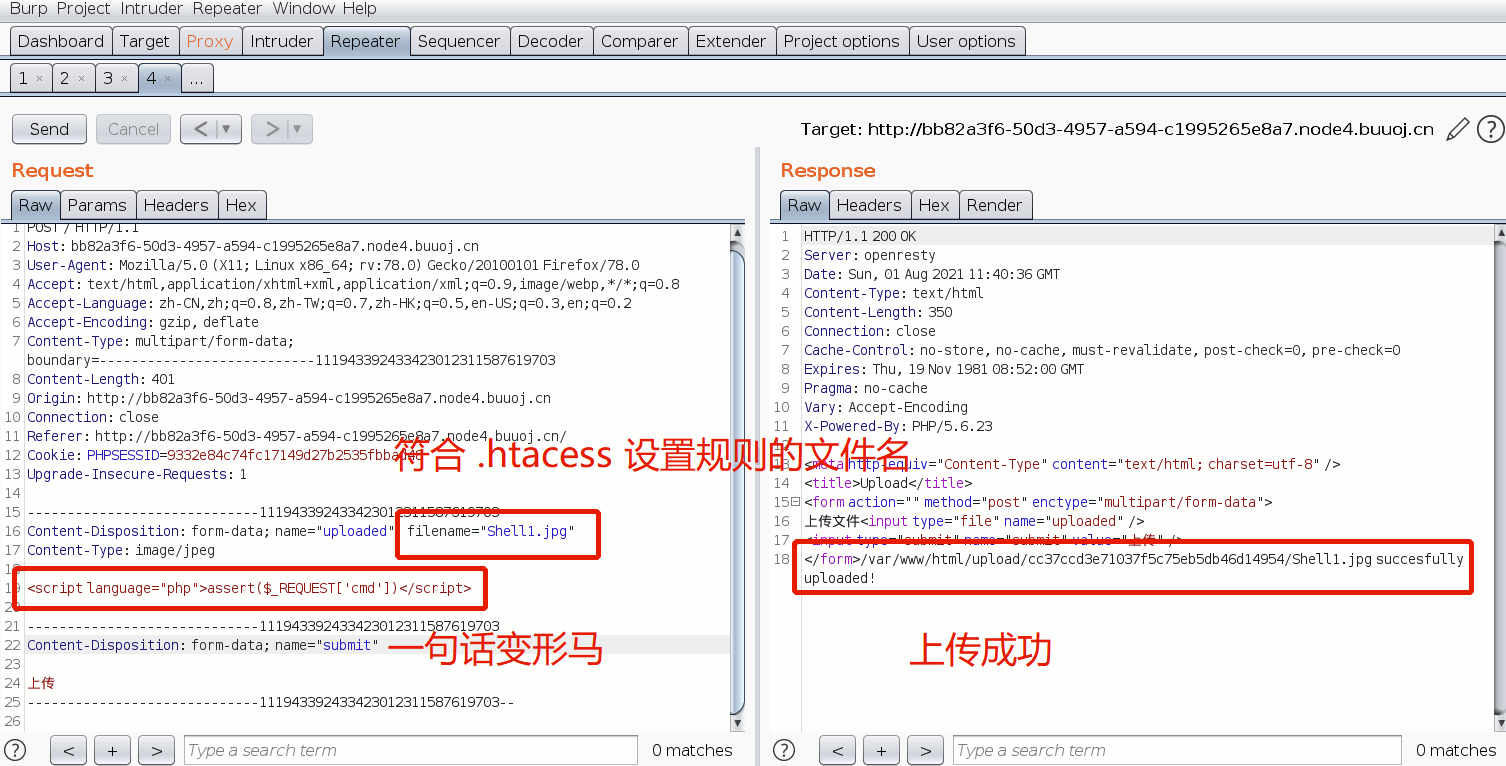Click the PHPSESSID cookie line
This screenshot has width=1506, height=766.
pyautogui.click(x=225, y=455)
